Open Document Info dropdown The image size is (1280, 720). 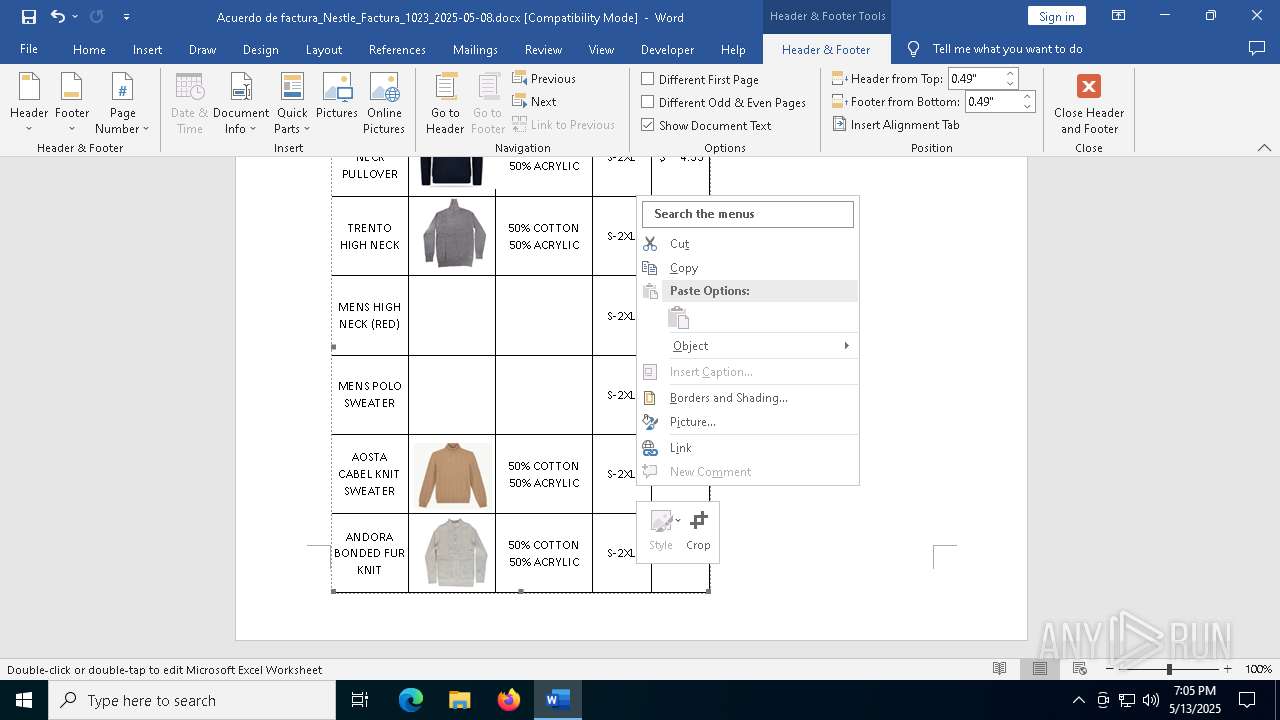pos(241,103)
